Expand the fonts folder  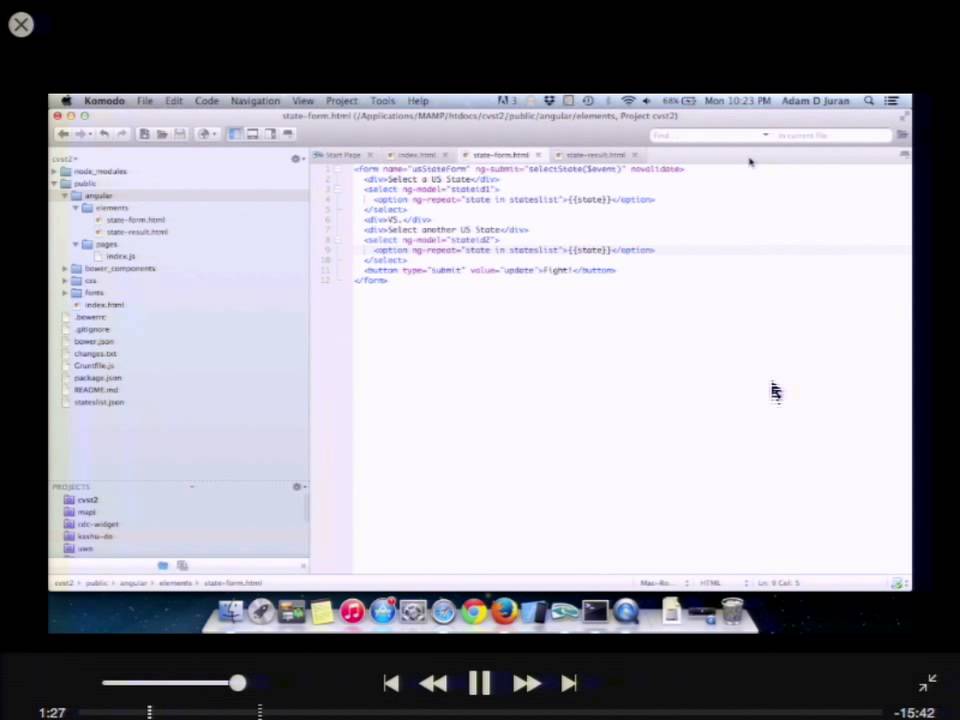65,293
